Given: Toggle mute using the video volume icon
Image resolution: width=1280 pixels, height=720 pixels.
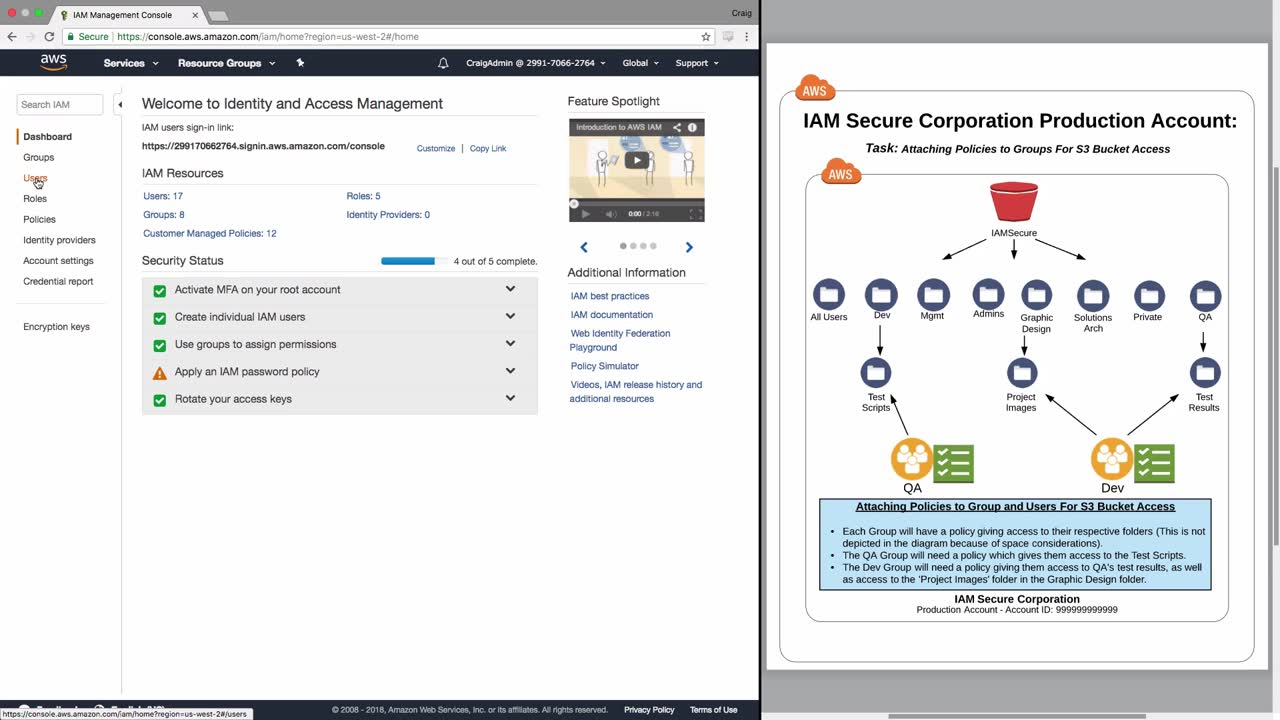Looking at the screenshot, I should [x=611, y=213].
